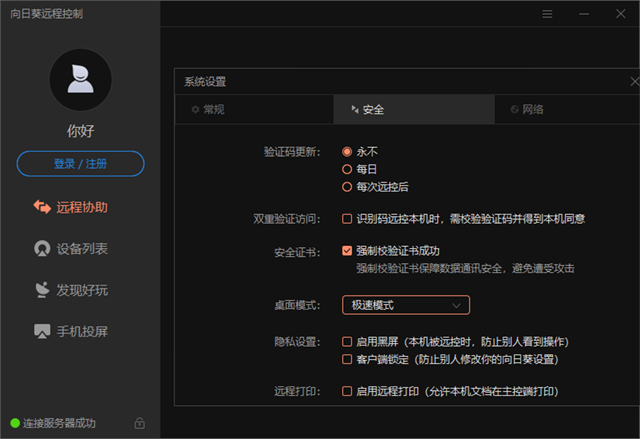
Task: Click the lock icon in status bar
Action: pyautogui.click(x=140, y=423)
